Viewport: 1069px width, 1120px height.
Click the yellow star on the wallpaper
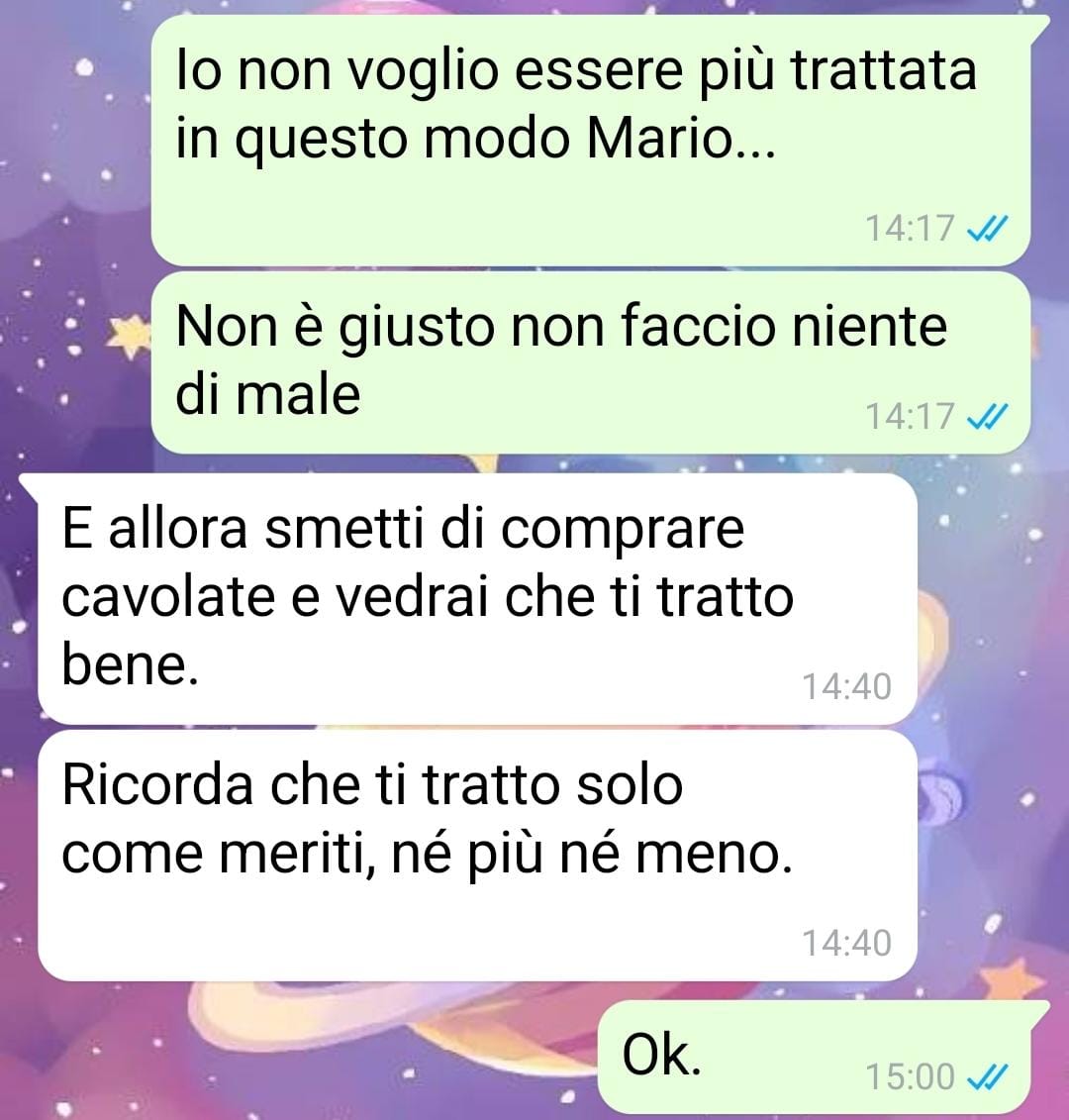tap(129, 337)
